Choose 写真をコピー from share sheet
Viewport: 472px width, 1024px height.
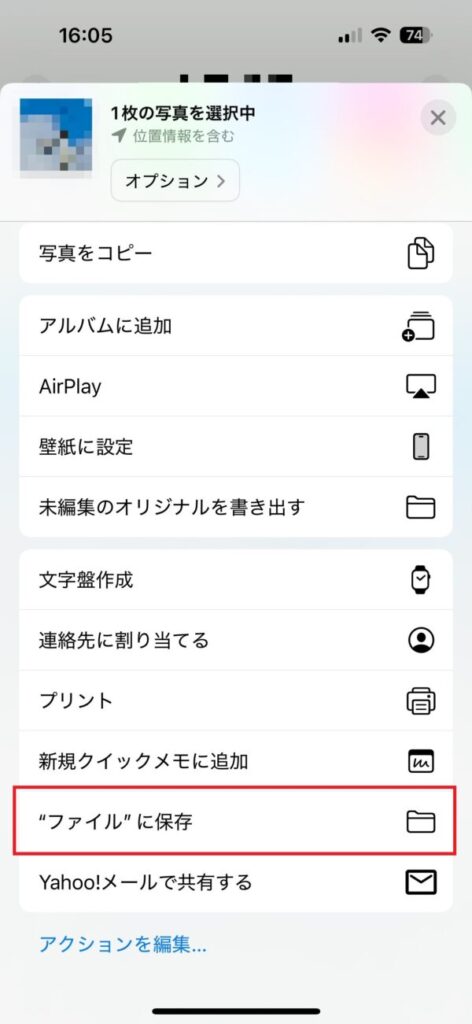pyautogui.click(x=236, y=253)
